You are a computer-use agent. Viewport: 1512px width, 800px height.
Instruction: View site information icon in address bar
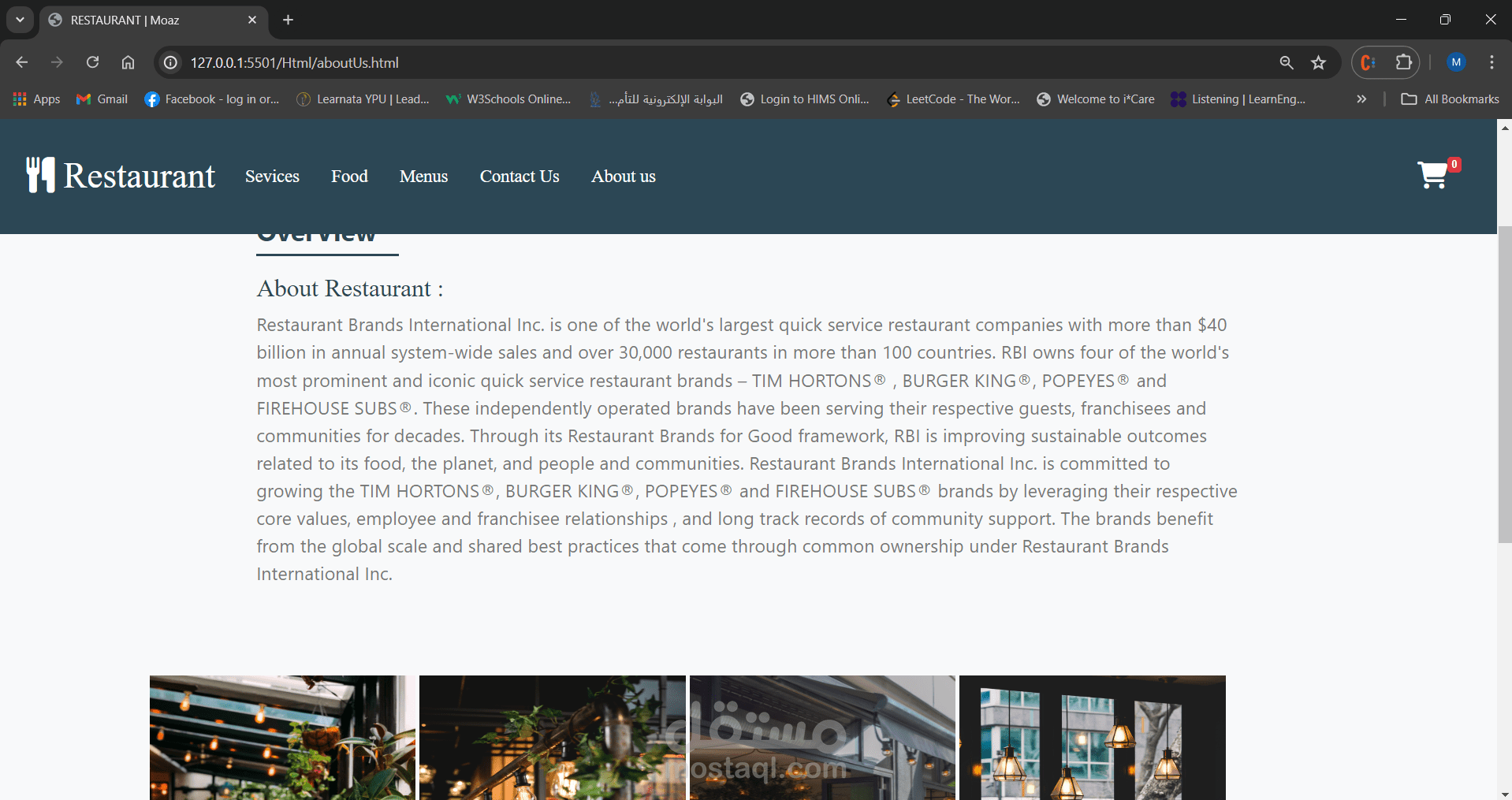point(170,62)
